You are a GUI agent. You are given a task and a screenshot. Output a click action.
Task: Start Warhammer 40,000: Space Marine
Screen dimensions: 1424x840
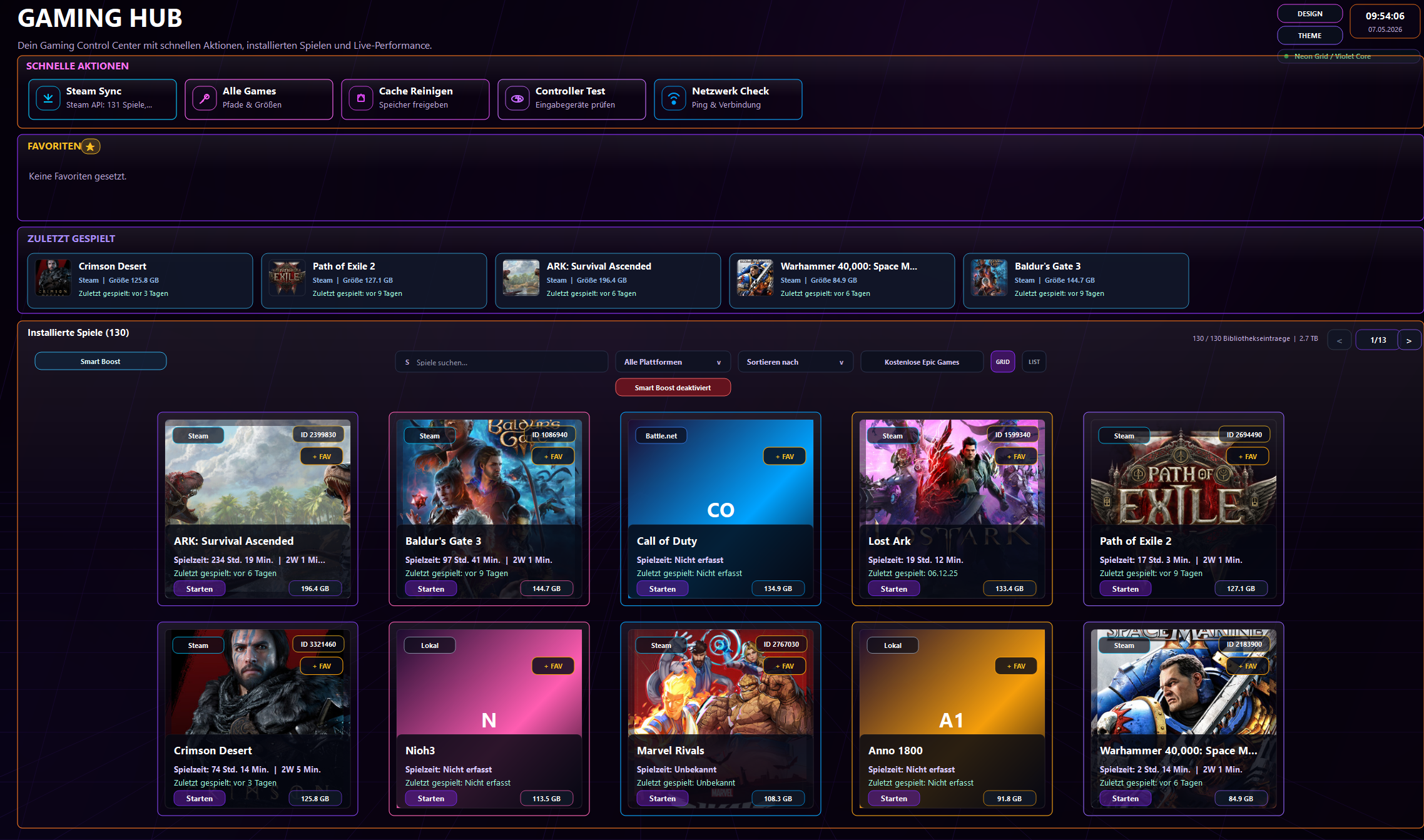(x=1126, y=798)
